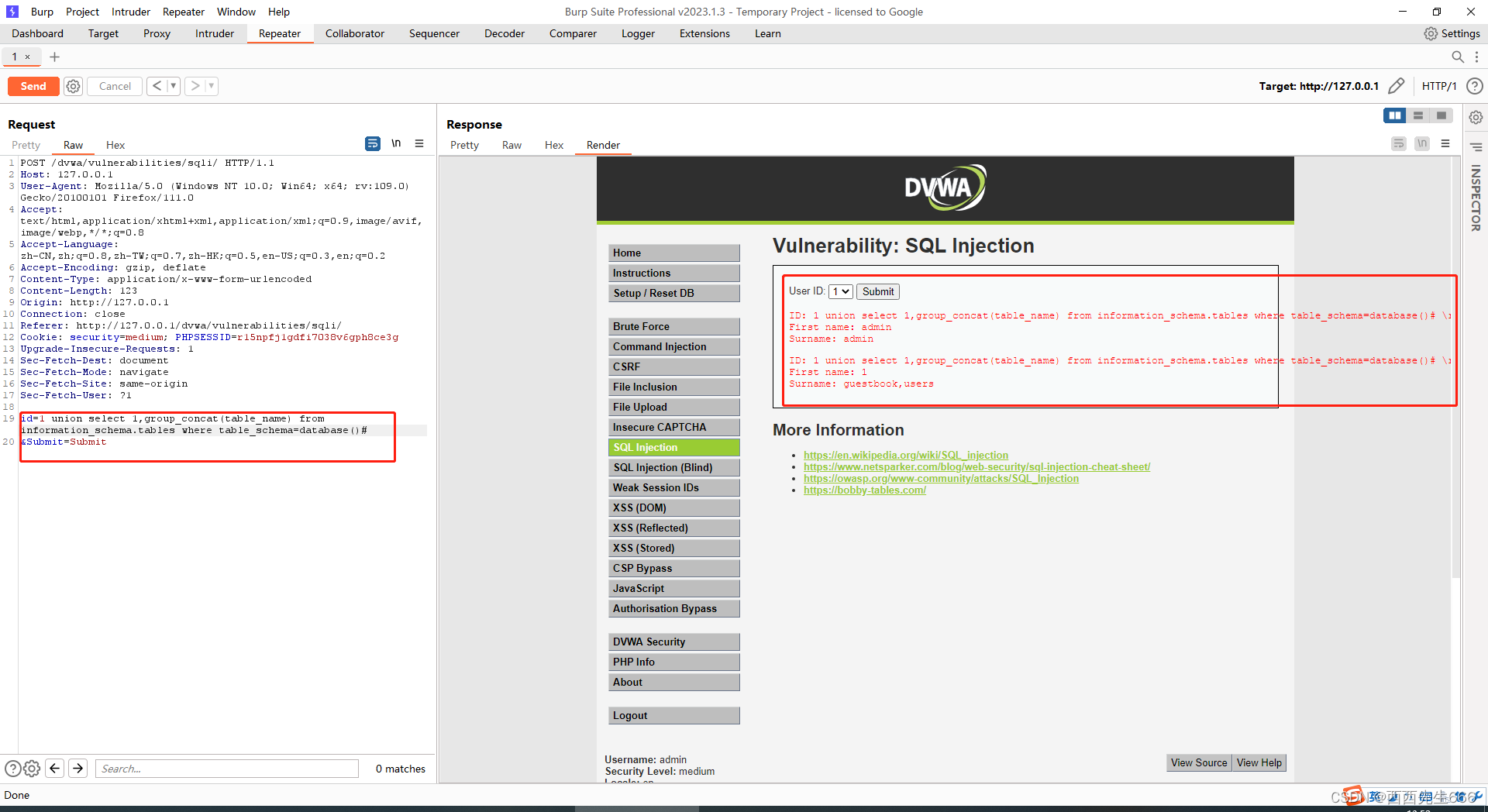1488x812 pixels.
Task: Click the View Help button
Action: (1259, 762)
